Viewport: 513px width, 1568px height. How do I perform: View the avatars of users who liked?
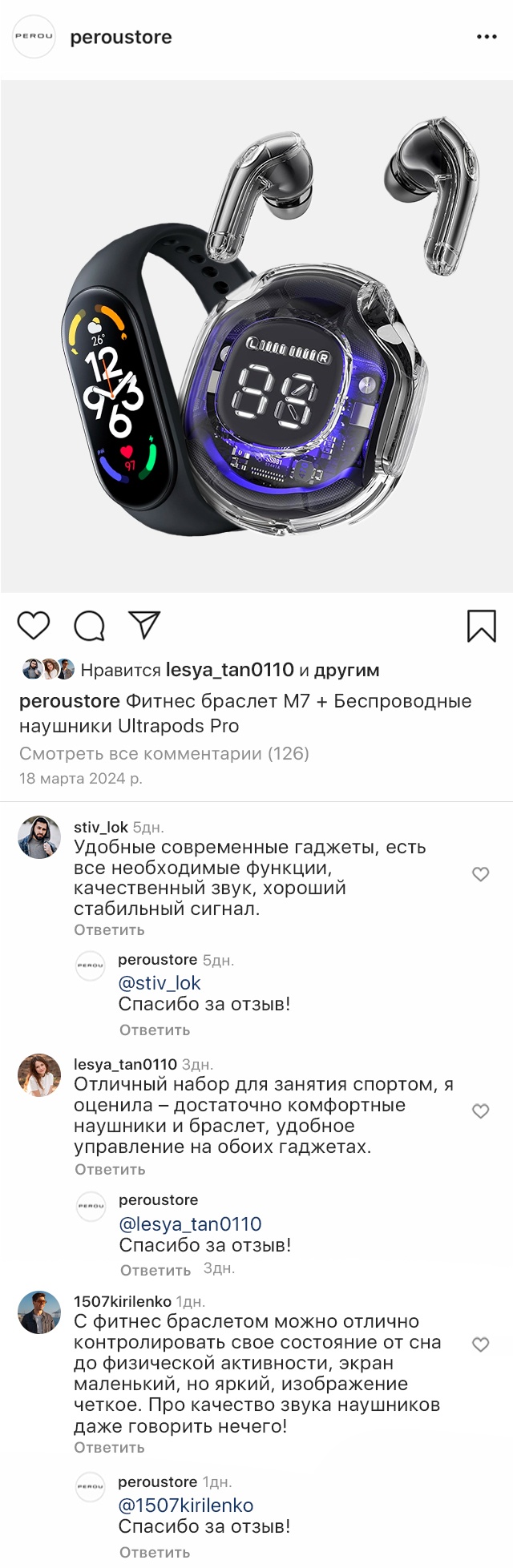48,670
